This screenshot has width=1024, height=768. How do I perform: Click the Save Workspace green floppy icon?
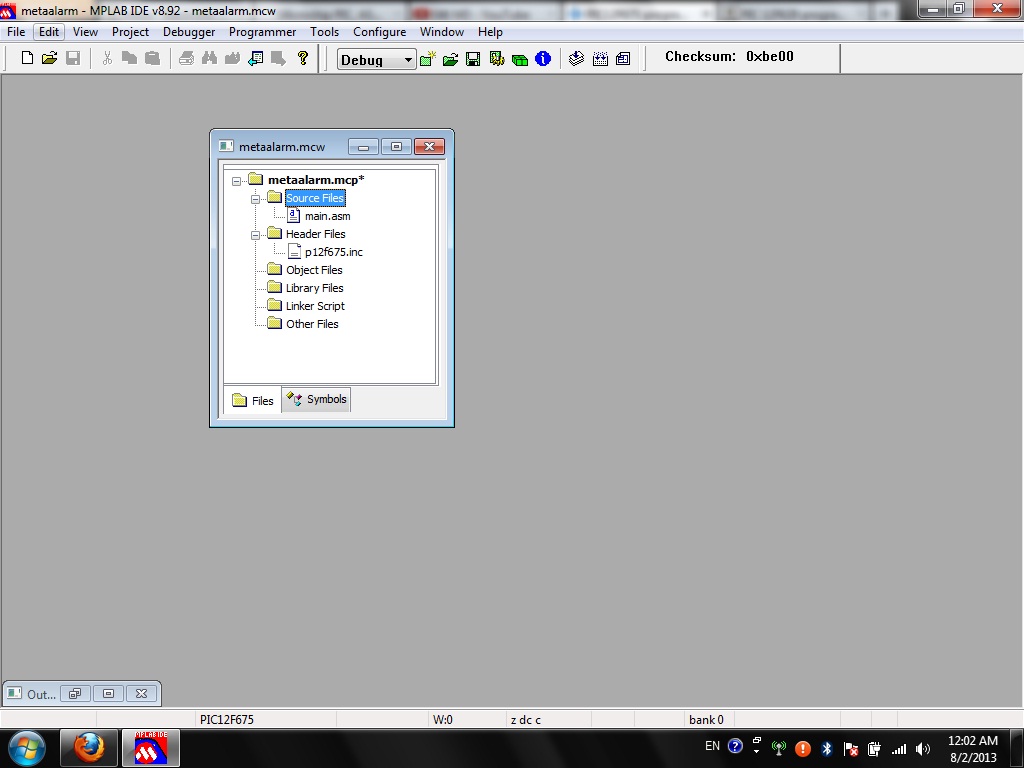coord(473,59)
